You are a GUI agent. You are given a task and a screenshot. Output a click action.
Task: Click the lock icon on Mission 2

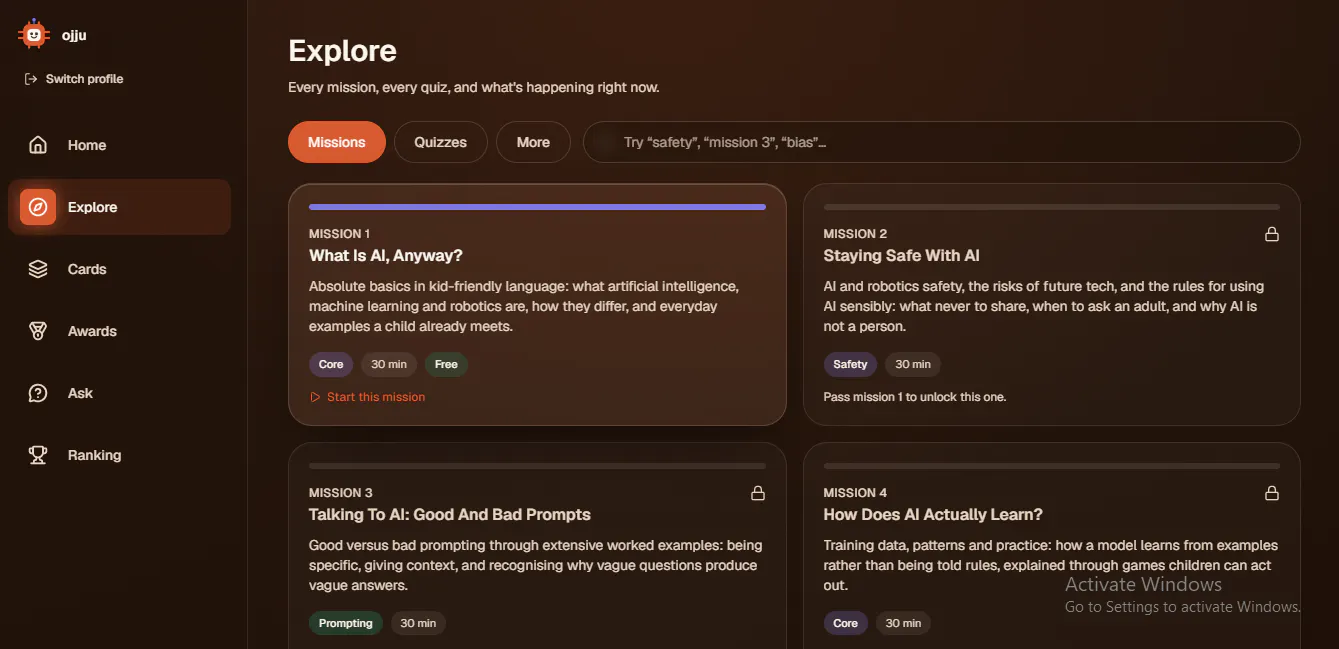tap(1272, 234)
